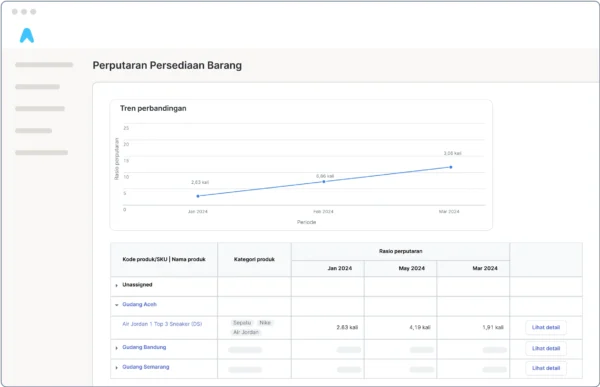This screenshot has height=387, width=600.
Task: Click the Tren perbandingan chart title
Action: [x=153, y=108]
